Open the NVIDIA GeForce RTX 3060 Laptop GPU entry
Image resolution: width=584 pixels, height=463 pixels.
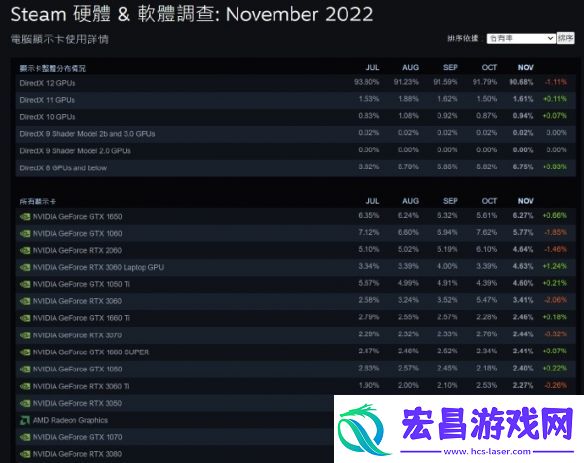pyautogui.click(x=98, y=267)
